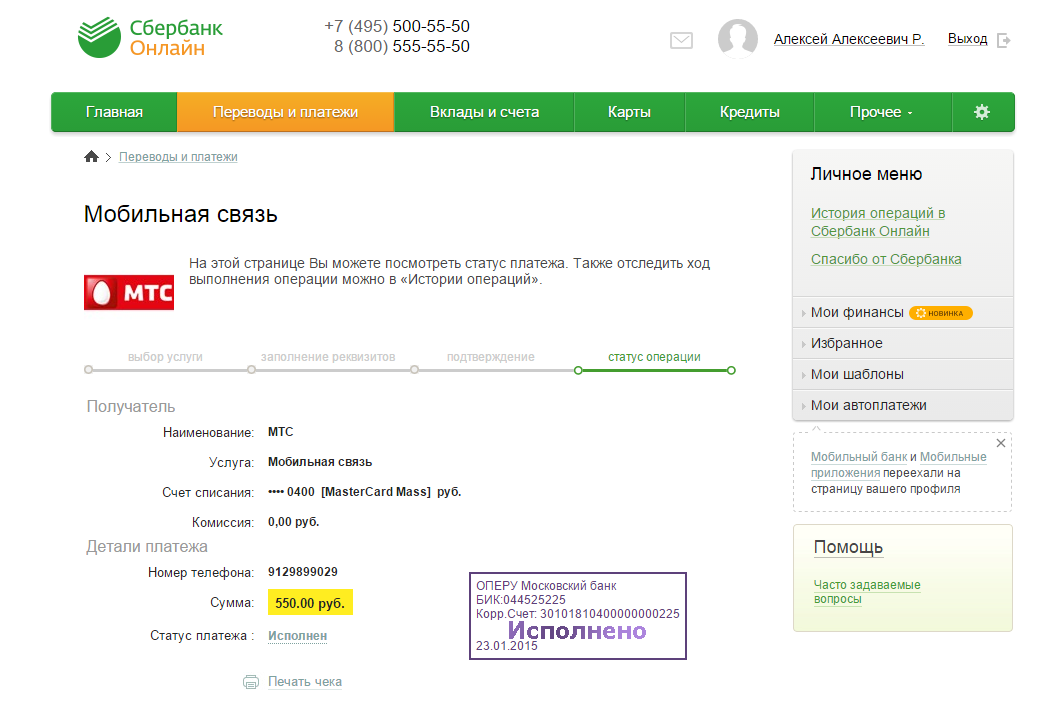Click the home breadcrumb icon

click(x=91, y=156)
